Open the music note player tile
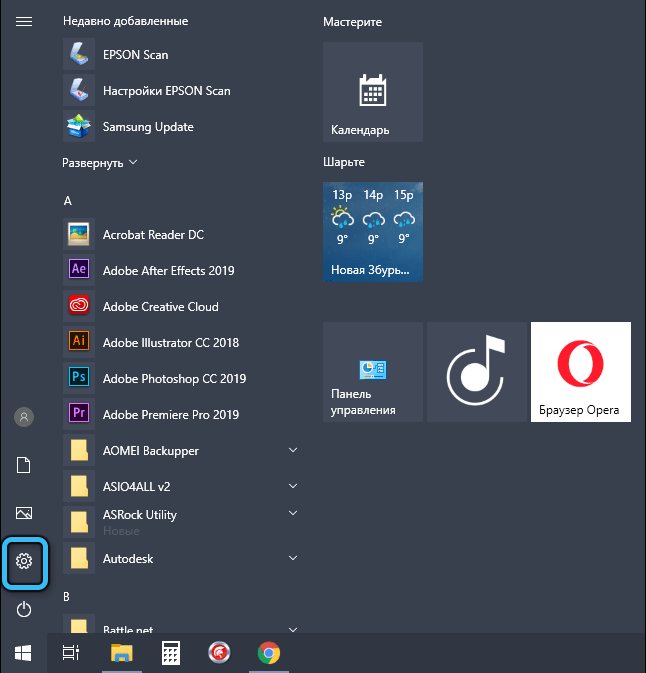This screenshot has width=646, height=673. coord(476,372)
